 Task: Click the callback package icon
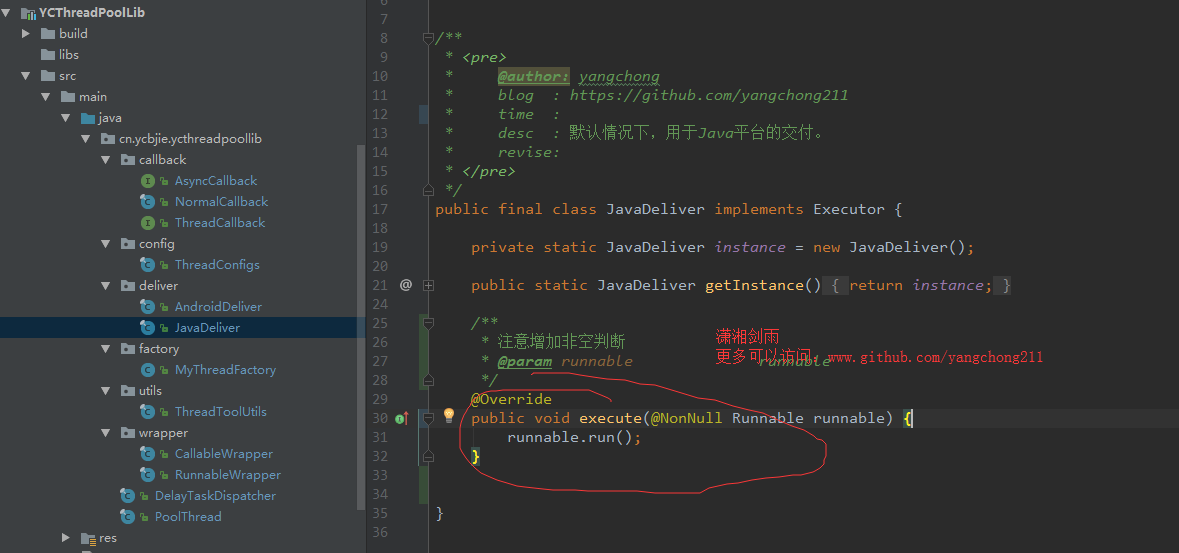click(x=127, y=160)
